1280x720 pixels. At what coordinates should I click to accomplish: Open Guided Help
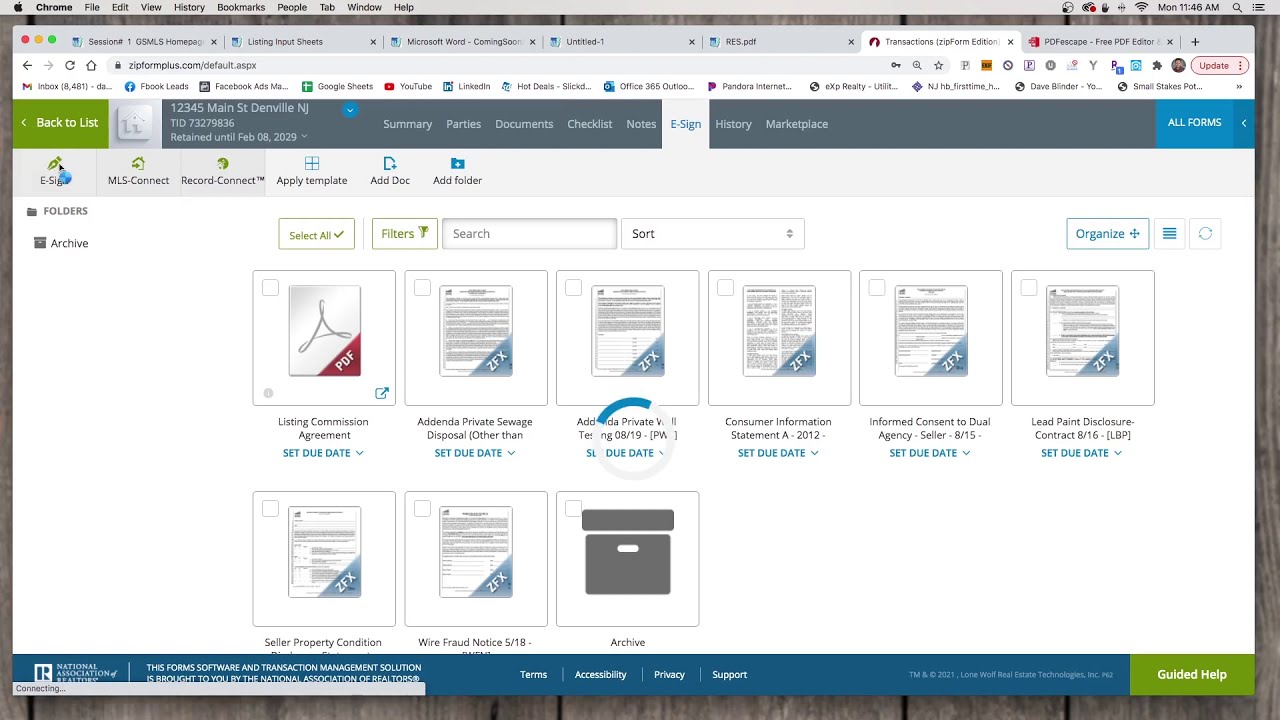coord(1192,674)
